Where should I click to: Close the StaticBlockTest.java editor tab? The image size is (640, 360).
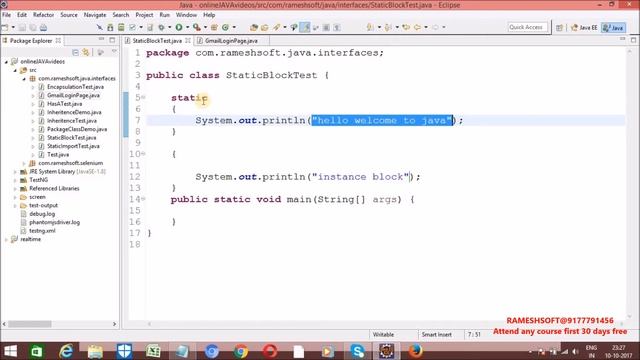(x=188, y=40)
